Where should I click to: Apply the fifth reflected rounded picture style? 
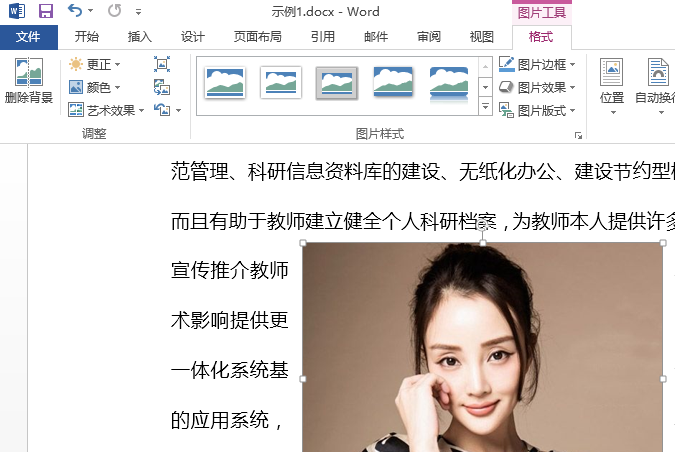pos(449,84)
